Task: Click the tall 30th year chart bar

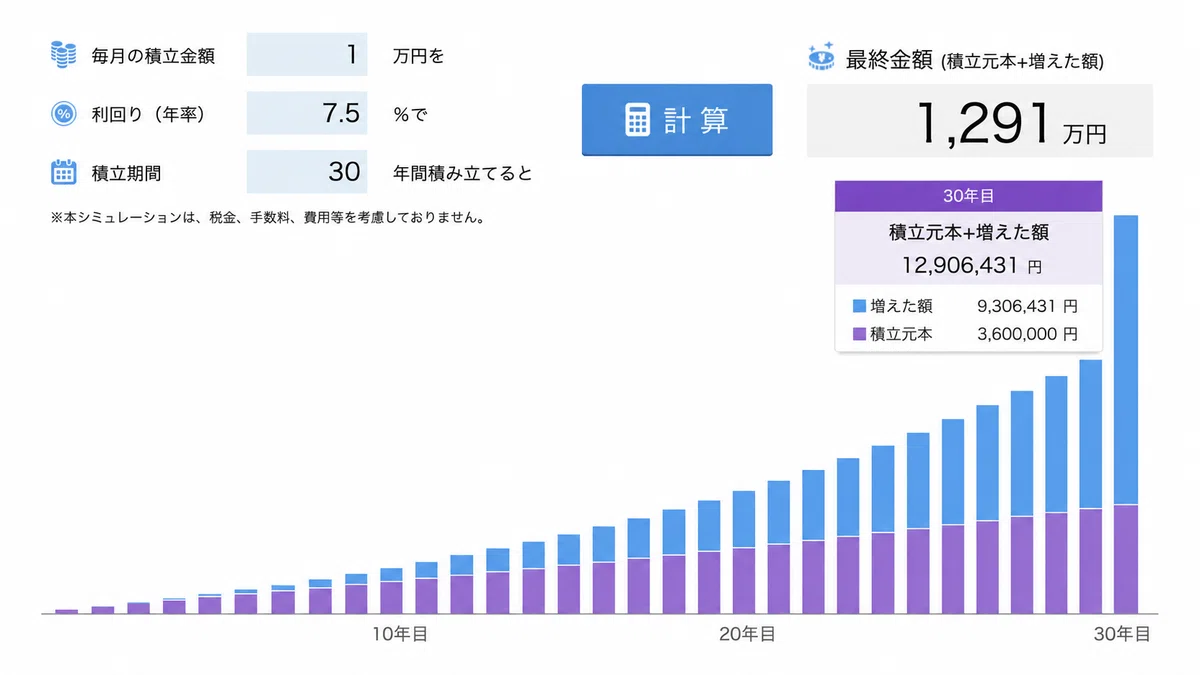Action: [x=1126, y=414]
